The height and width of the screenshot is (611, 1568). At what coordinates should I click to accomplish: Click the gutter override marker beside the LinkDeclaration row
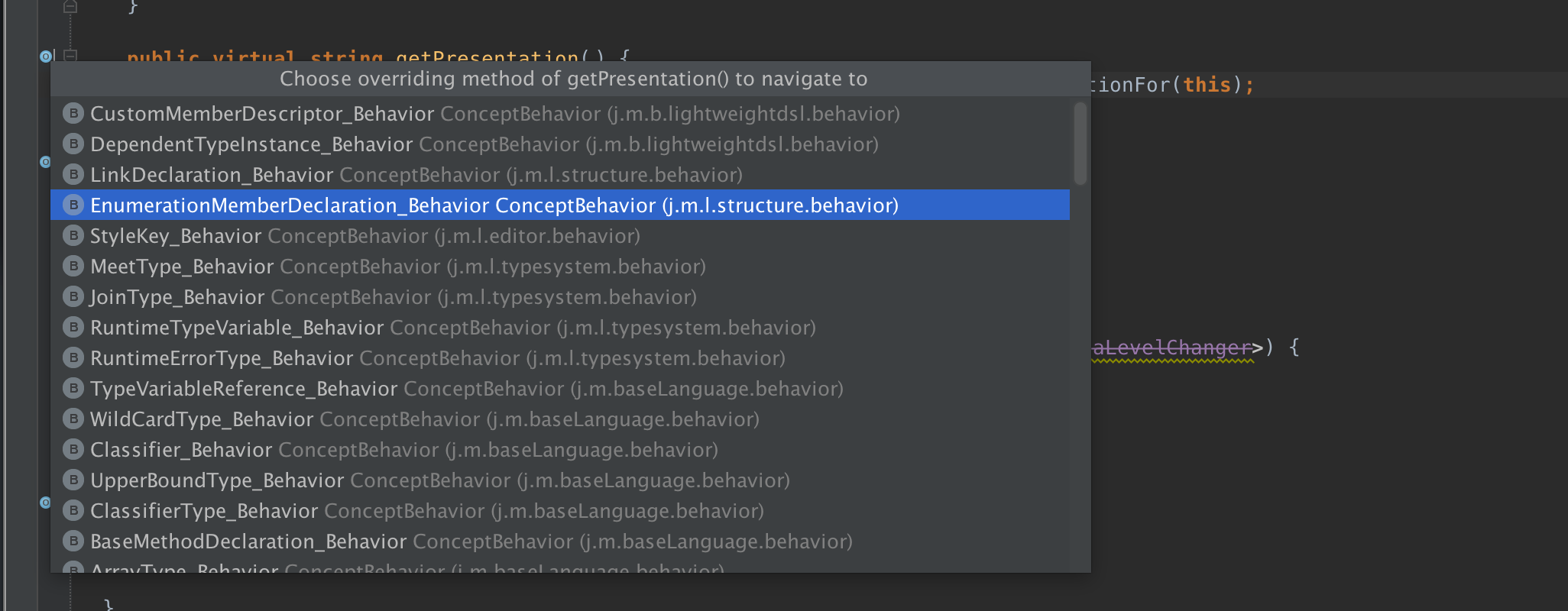pyautogui.click(x=45, y=162)
